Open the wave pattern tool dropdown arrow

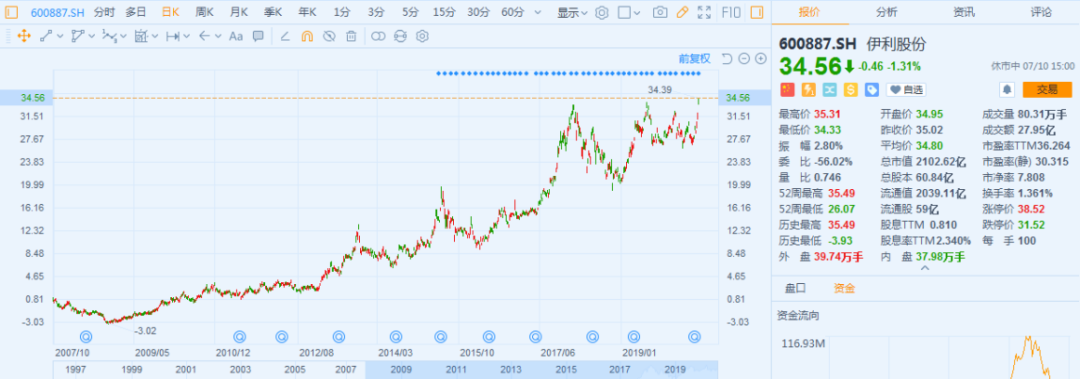[124, 37]
